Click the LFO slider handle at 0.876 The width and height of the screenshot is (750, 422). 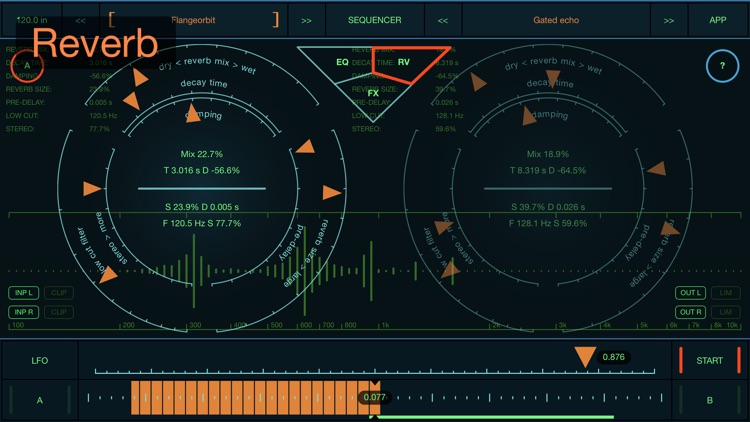tap(585, 357)
